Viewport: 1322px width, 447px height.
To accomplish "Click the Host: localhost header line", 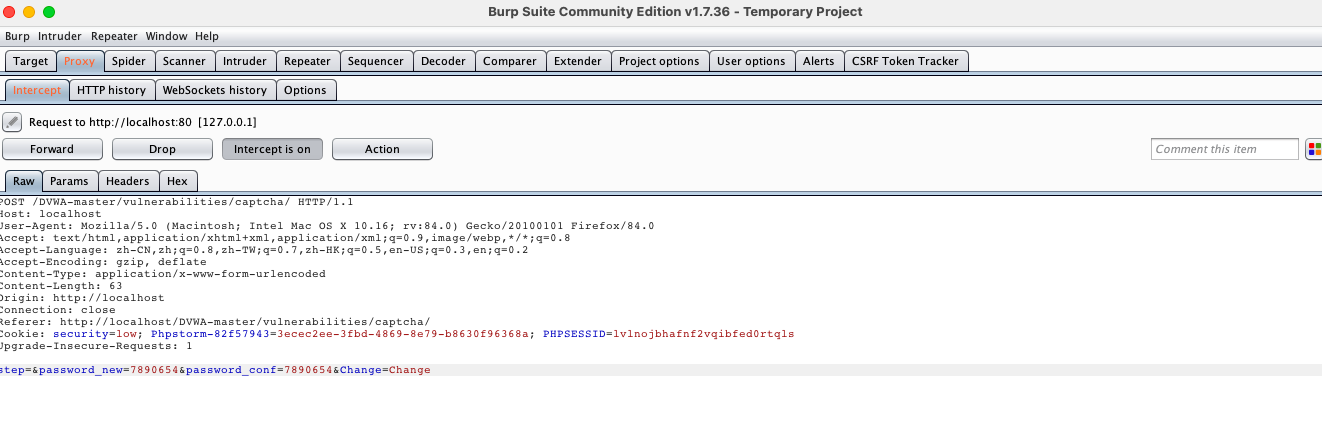I will pos(50,214).
